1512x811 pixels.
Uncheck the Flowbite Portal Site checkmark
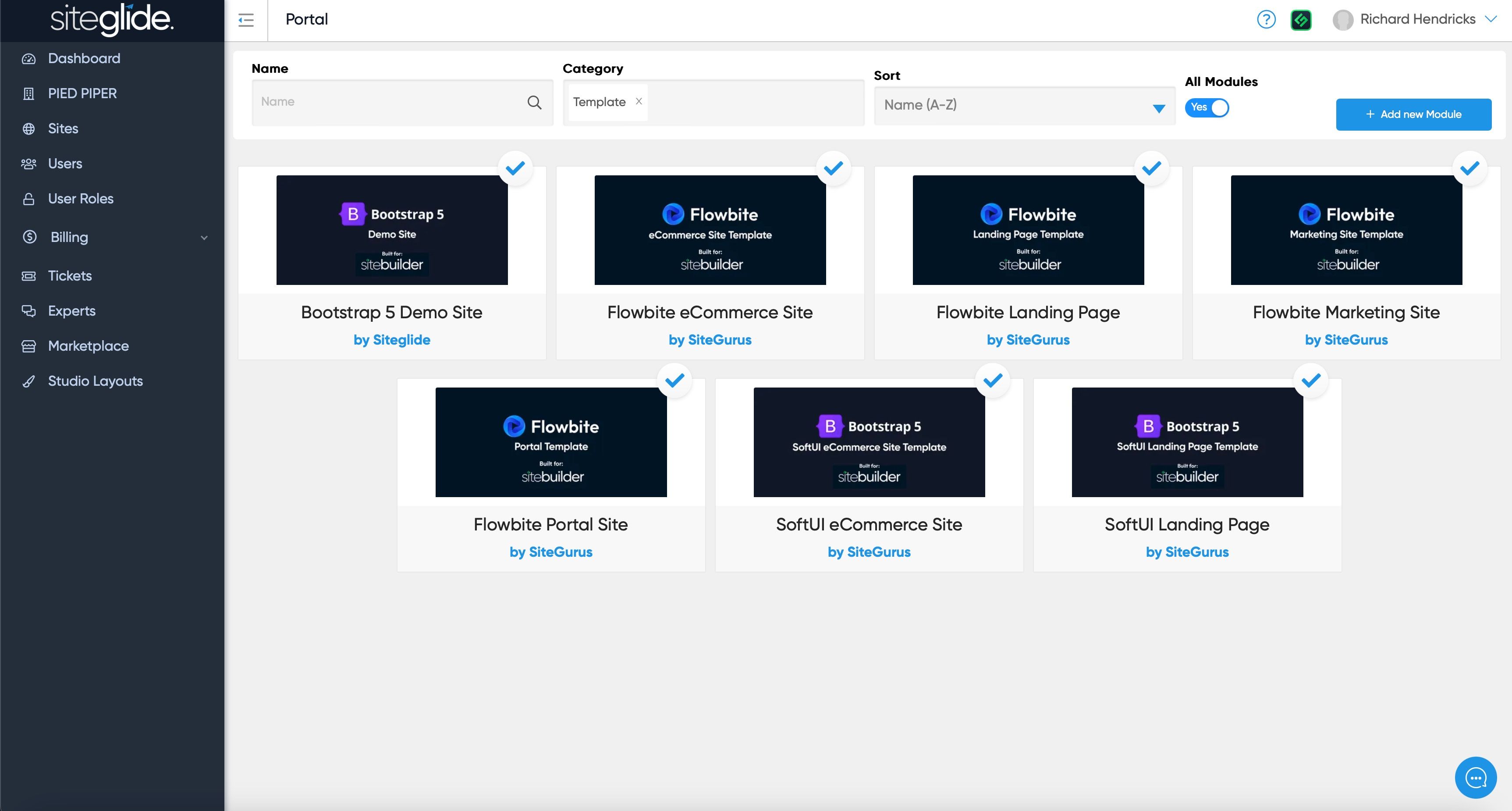point(674,381)
